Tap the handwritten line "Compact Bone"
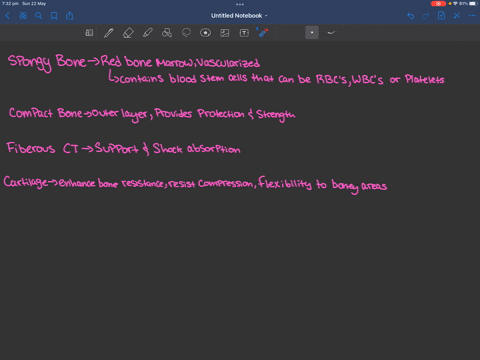This screenshot has width=480, height=360. tap(46, 113)
